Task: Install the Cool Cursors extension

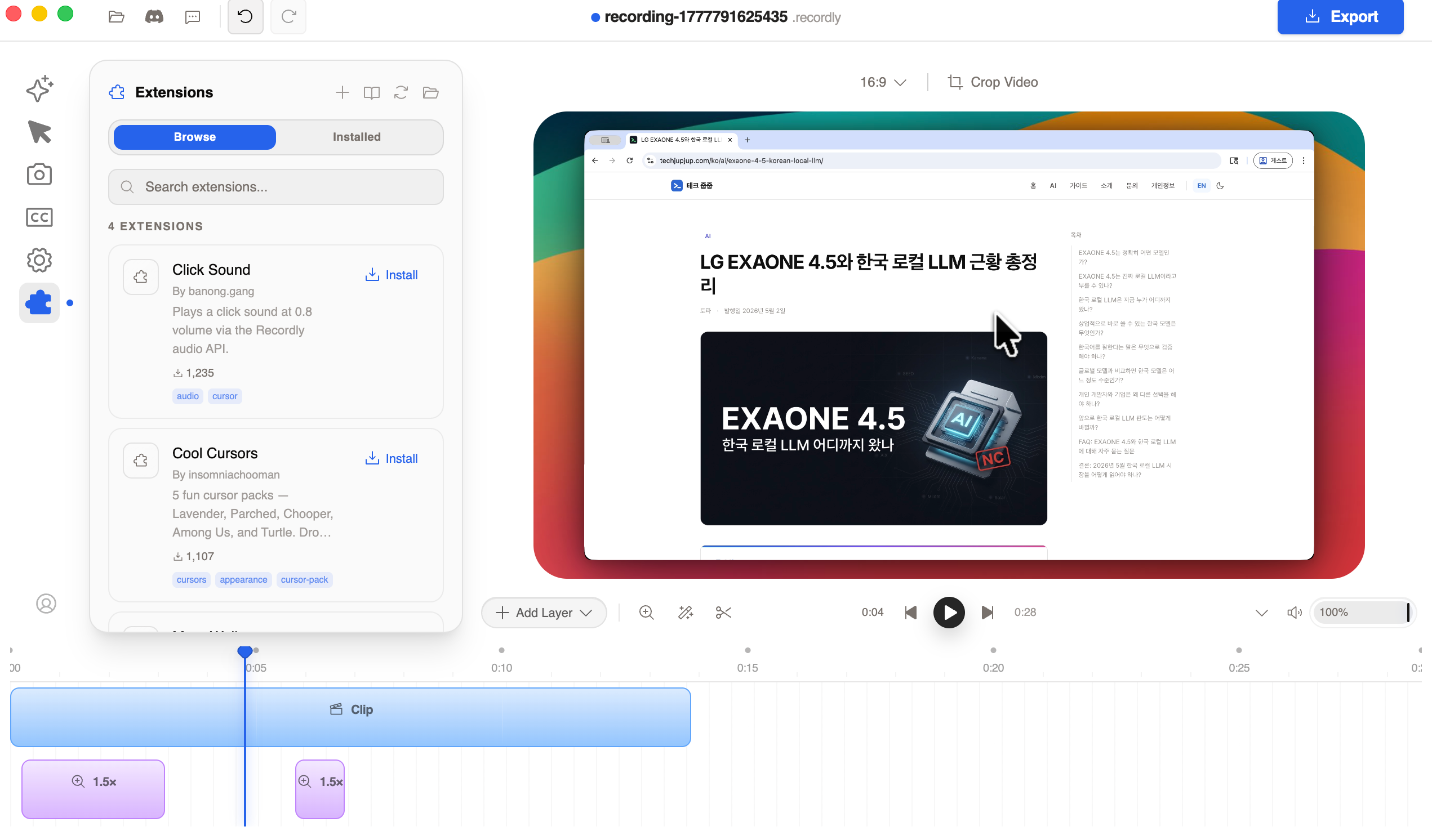Action: point(392,458)
